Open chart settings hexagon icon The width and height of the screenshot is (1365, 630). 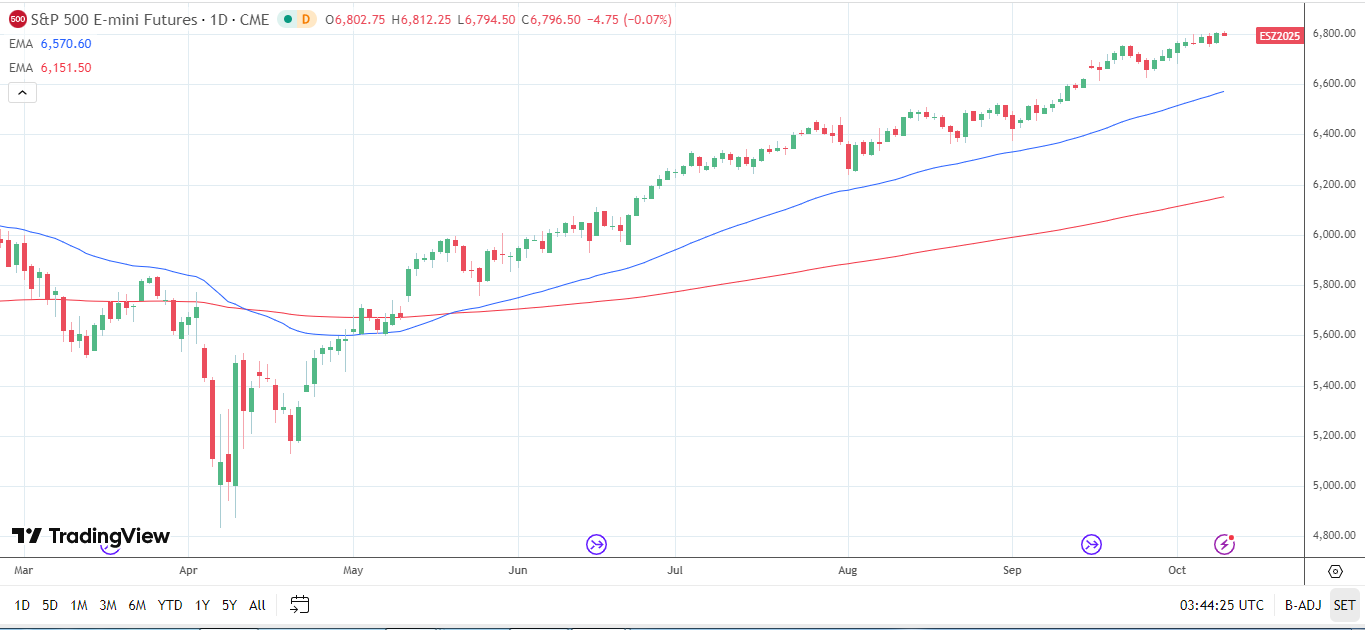(1335, 572)
